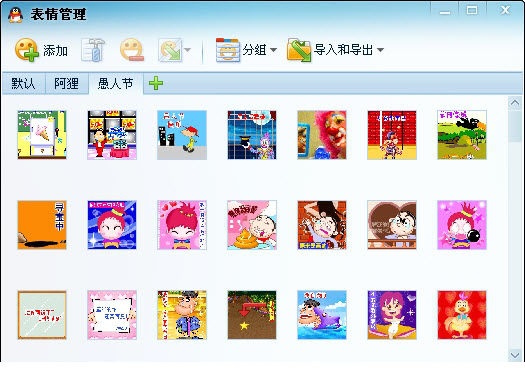This screenshot has width=525, height=376.
Task: Click the QQ penguin icon in title bar
Action: 15,15
